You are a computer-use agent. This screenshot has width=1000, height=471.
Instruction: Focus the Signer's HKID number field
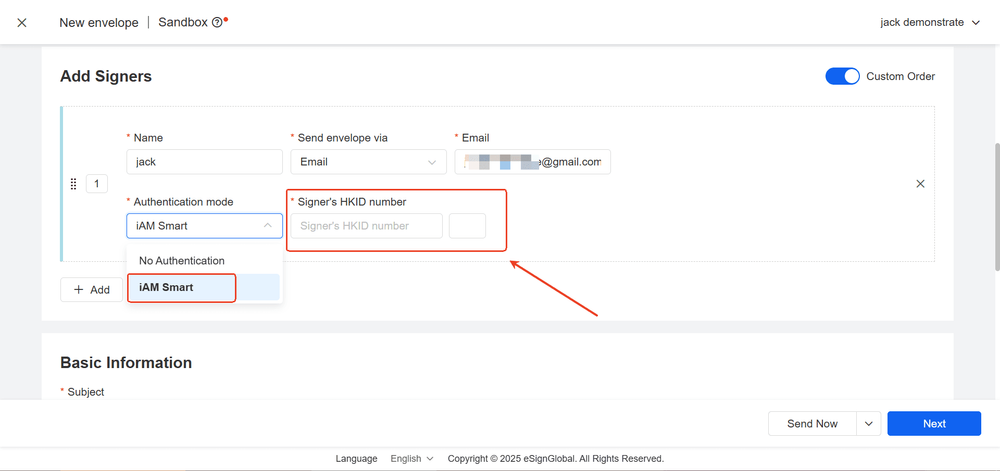[x=366, y=226]
